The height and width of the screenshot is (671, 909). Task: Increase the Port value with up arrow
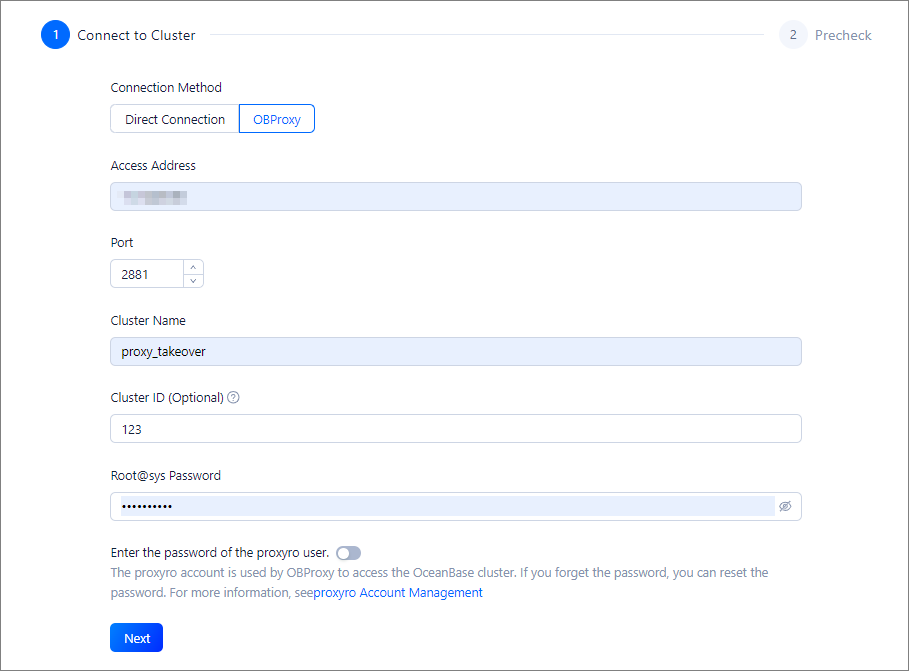click(x=193, y=267)
